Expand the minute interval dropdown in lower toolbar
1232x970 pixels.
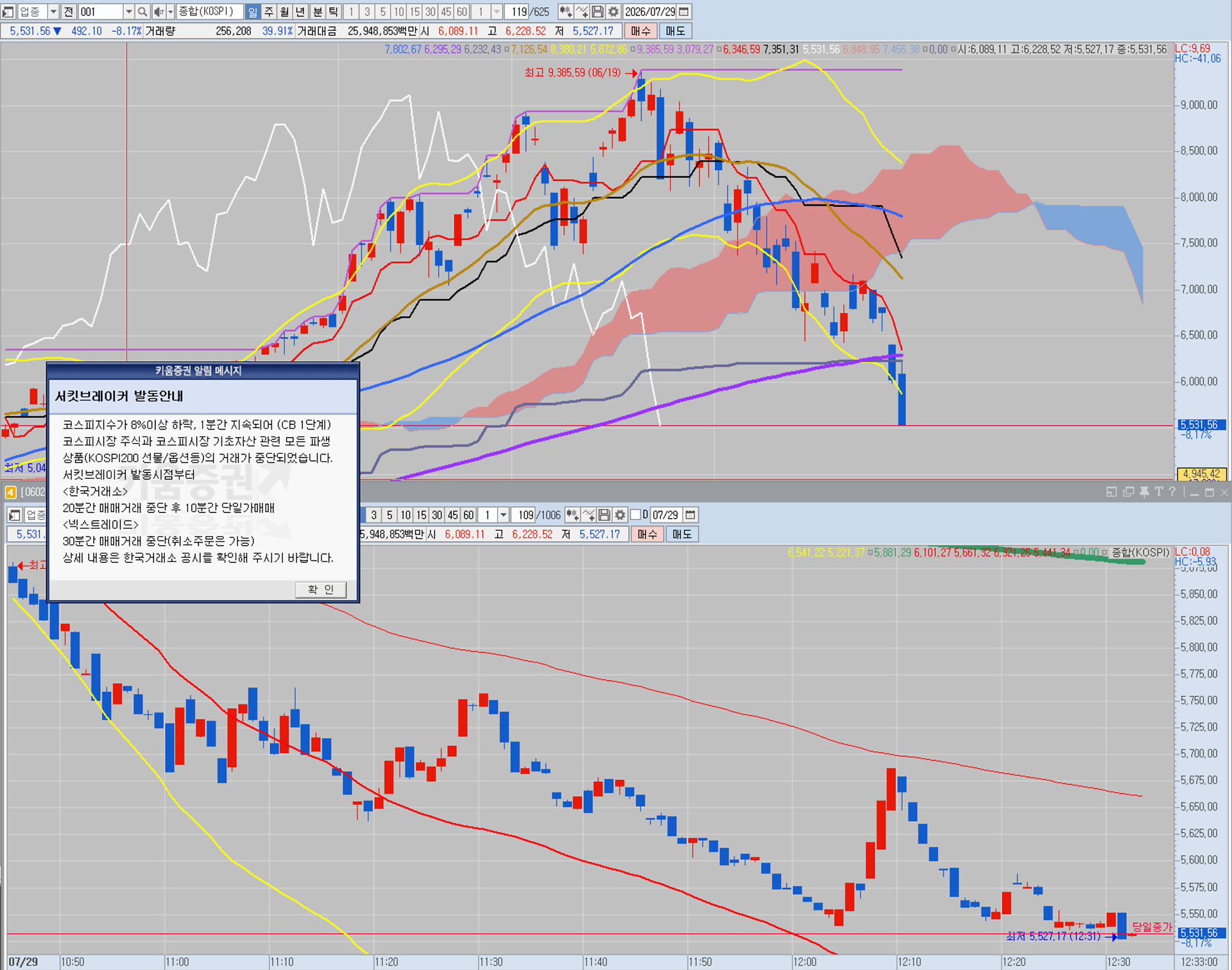pos(504,515)
